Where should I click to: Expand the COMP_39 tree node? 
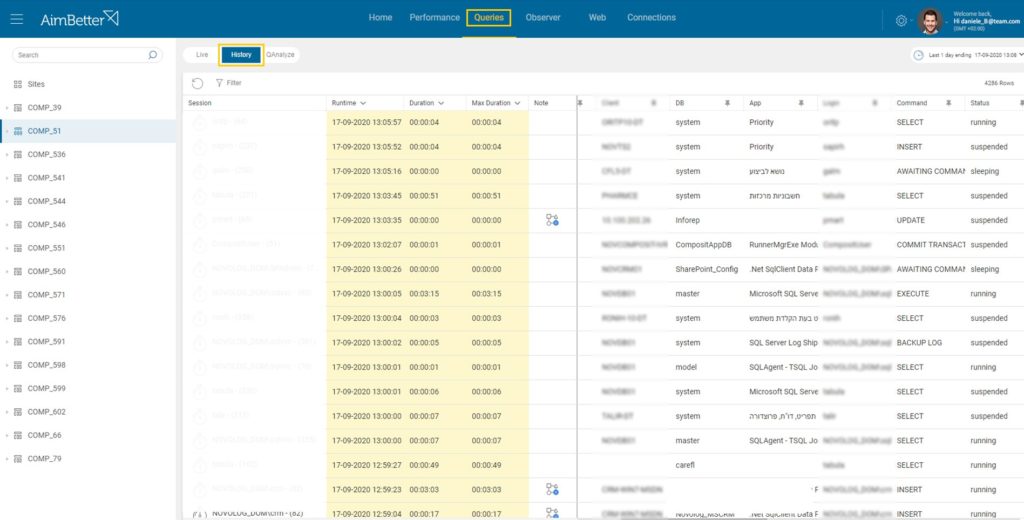(7, 108)
